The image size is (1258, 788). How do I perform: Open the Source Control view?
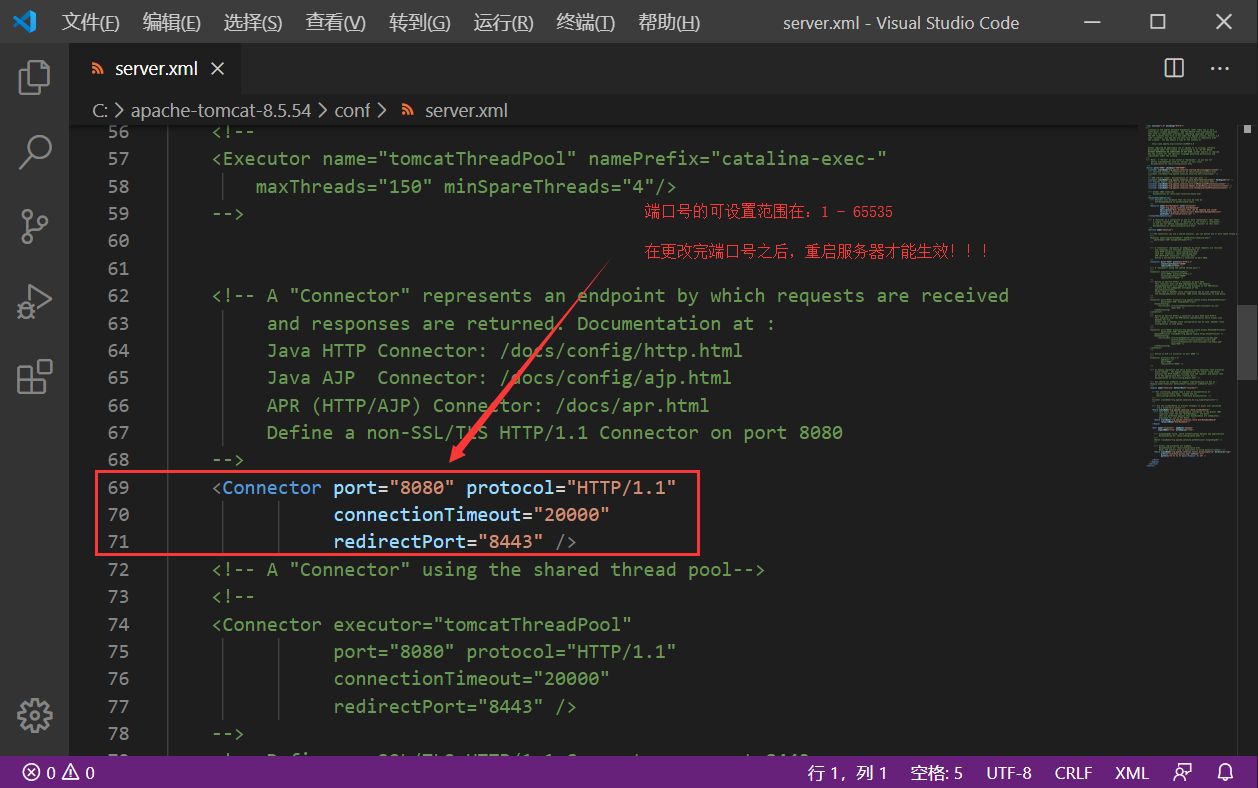click(34, 227)
